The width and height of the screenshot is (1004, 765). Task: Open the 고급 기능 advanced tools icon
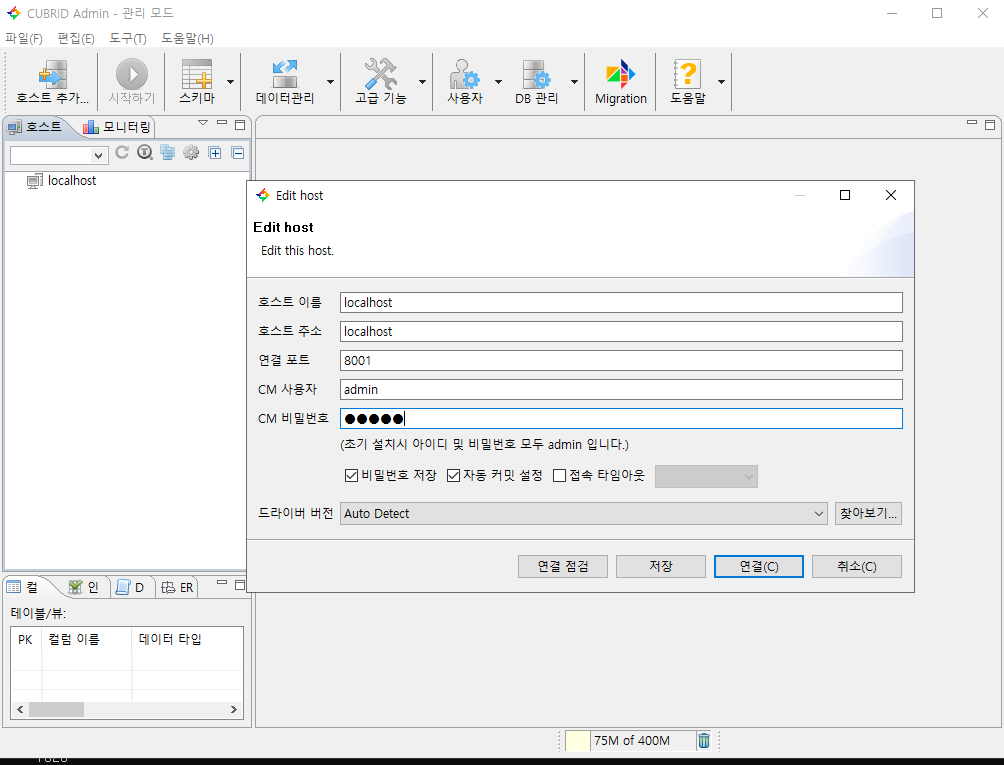click(381, 75)
